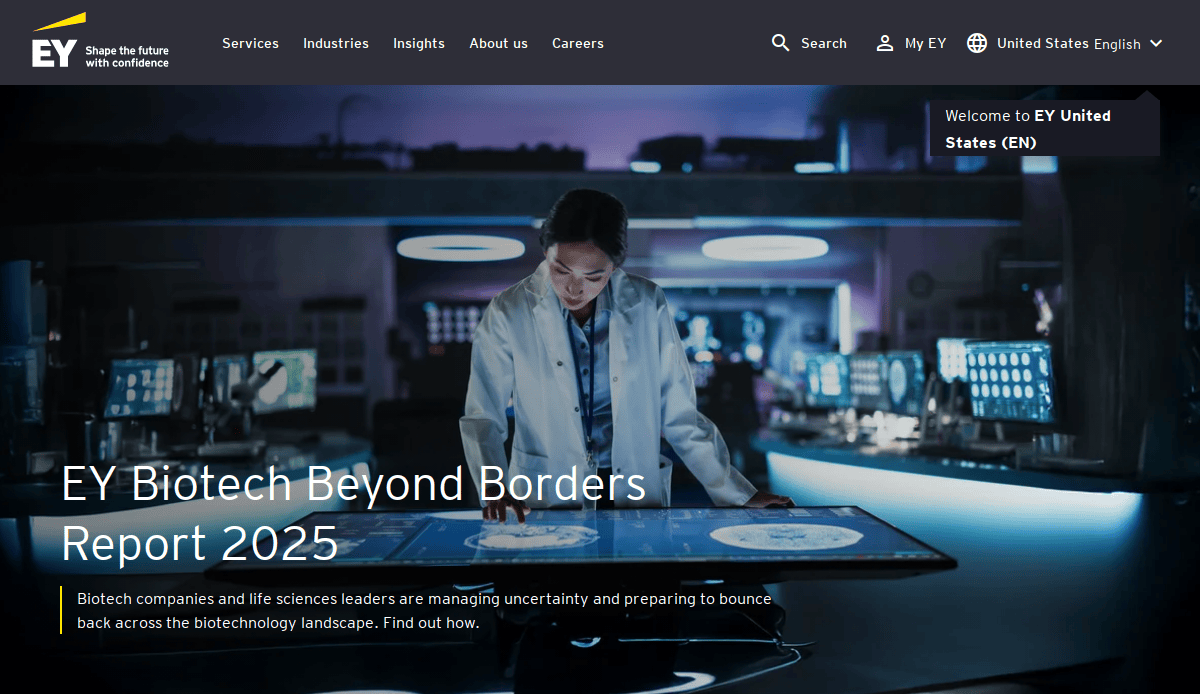Screen dimensions: 1200x694
Task: Open search using the magnifier icon
Action: 780,43
